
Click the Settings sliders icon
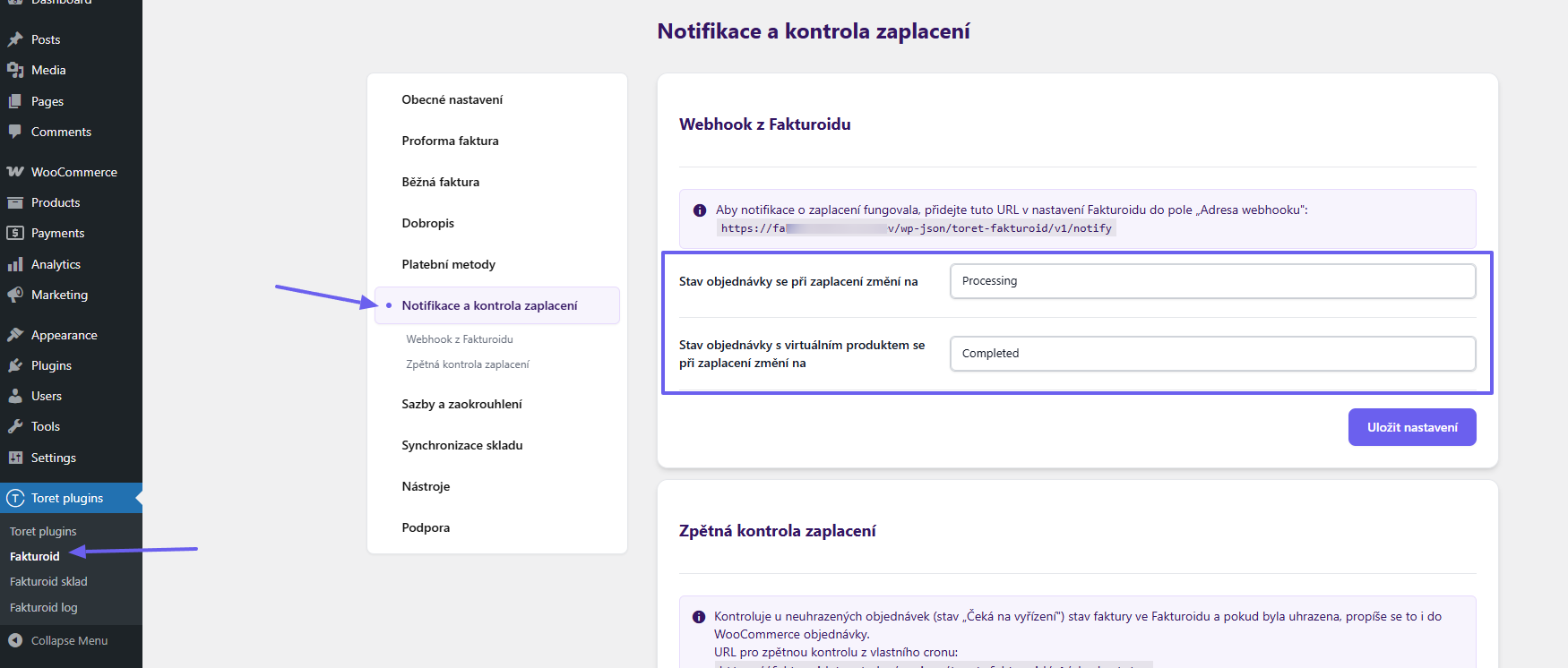click(x=15, y=458)
